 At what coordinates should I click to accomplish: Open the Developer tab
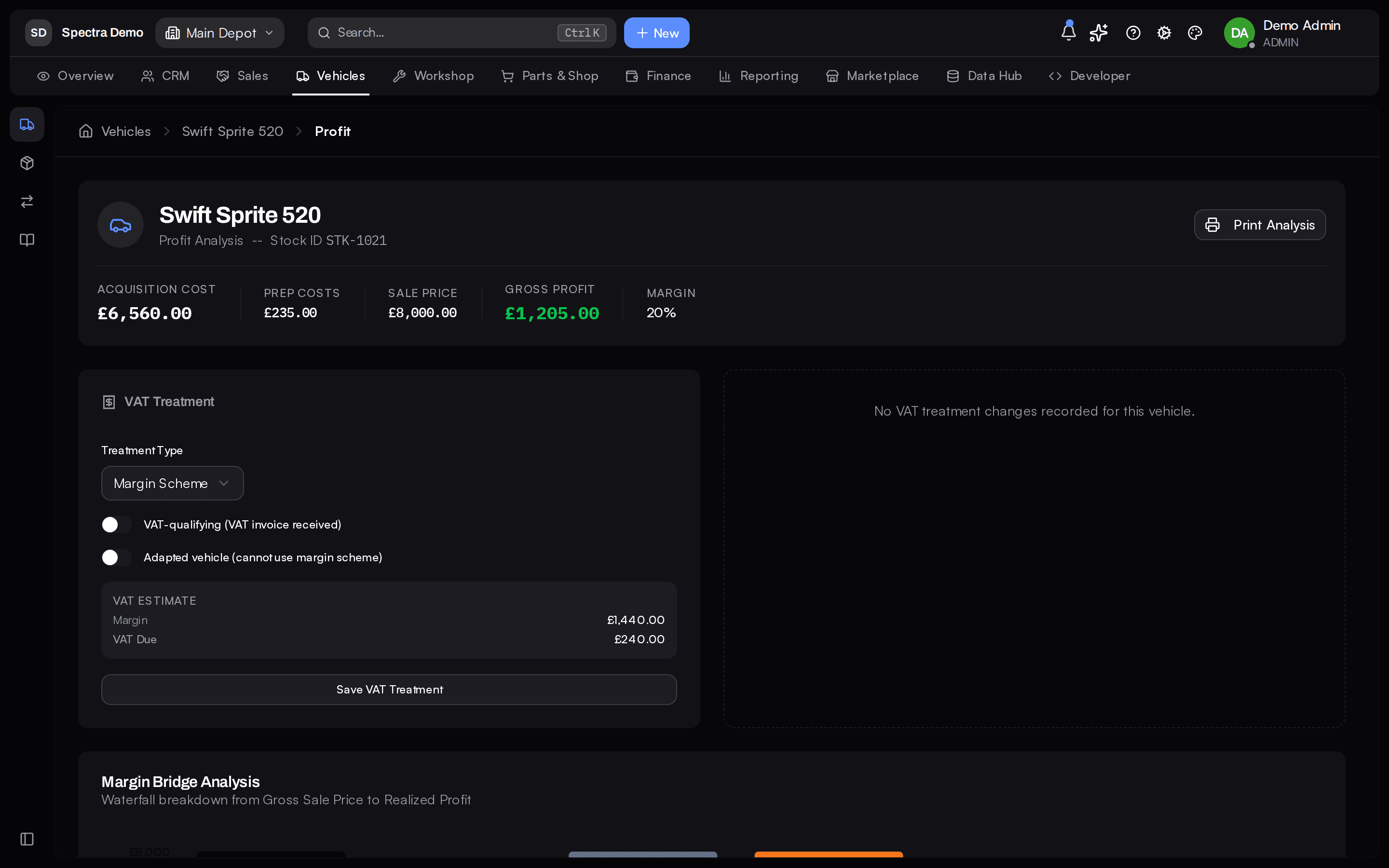pos(1089,76)
